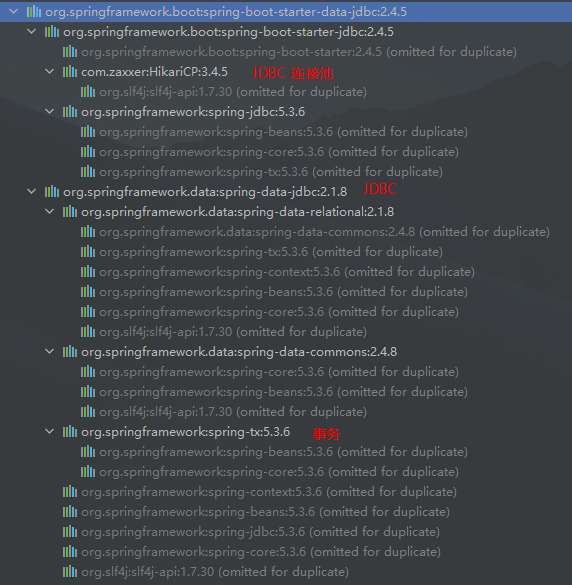Select spring-core row under expanded spring-tx
572x585 pixels.
(279, 472)
